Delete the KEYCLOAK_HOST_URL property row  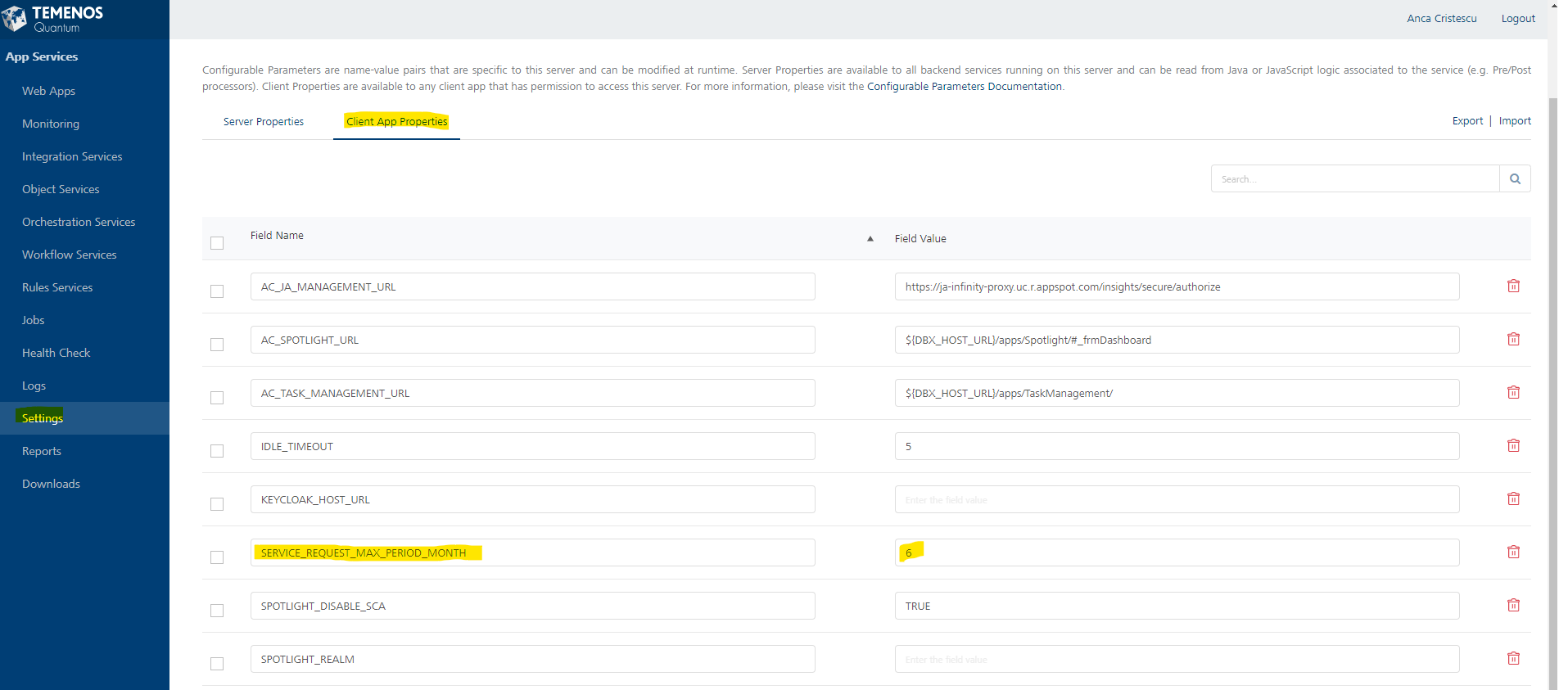pyautogui.click(x=1513, y=499)
